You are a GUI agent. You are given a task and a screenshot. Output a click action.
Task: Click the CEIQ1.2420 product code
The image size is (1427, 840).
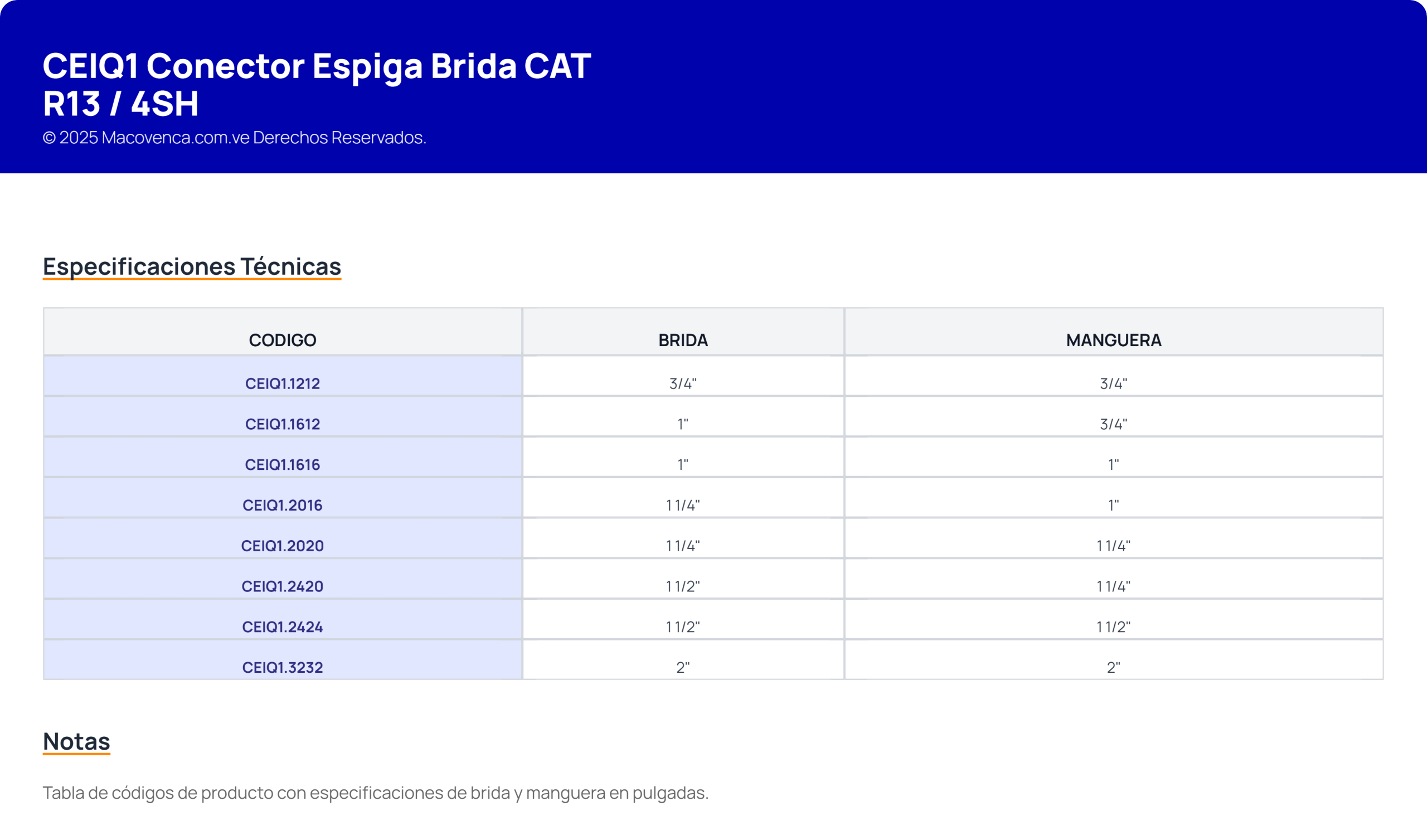(282, 586)
